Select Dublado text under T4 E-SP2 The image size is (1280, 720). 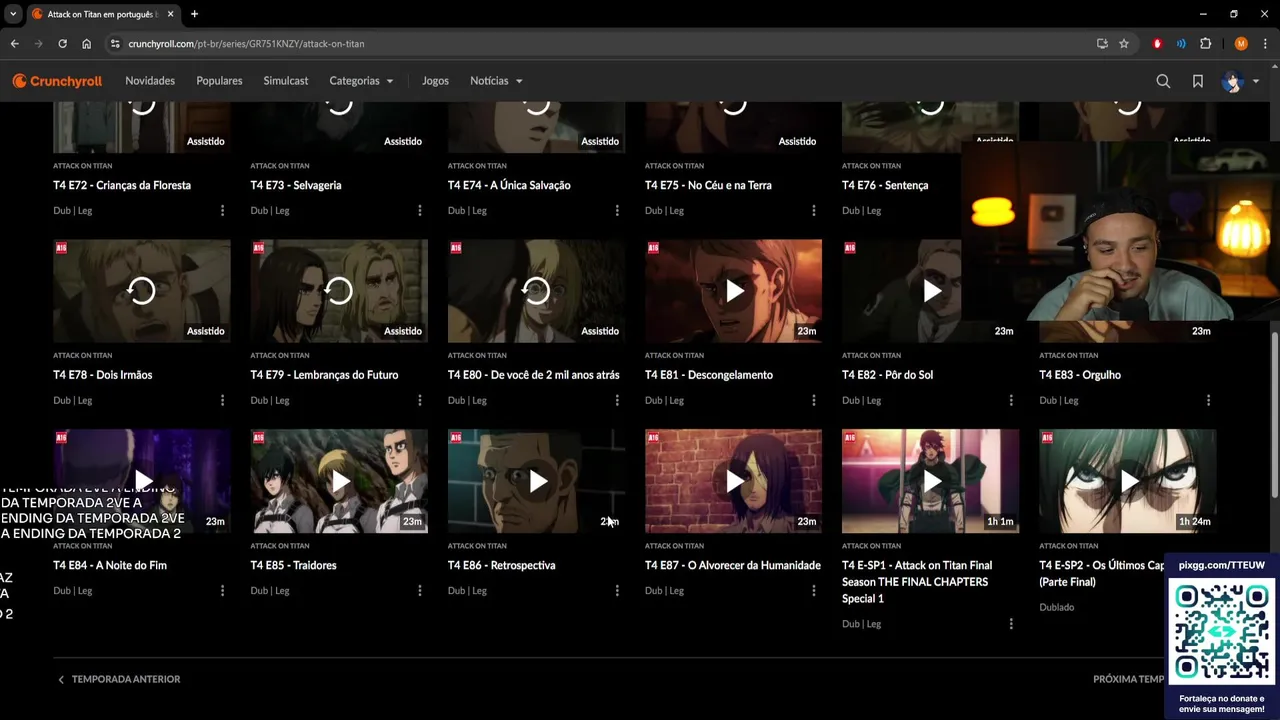pyautogui.click(x=1057, y=607)
